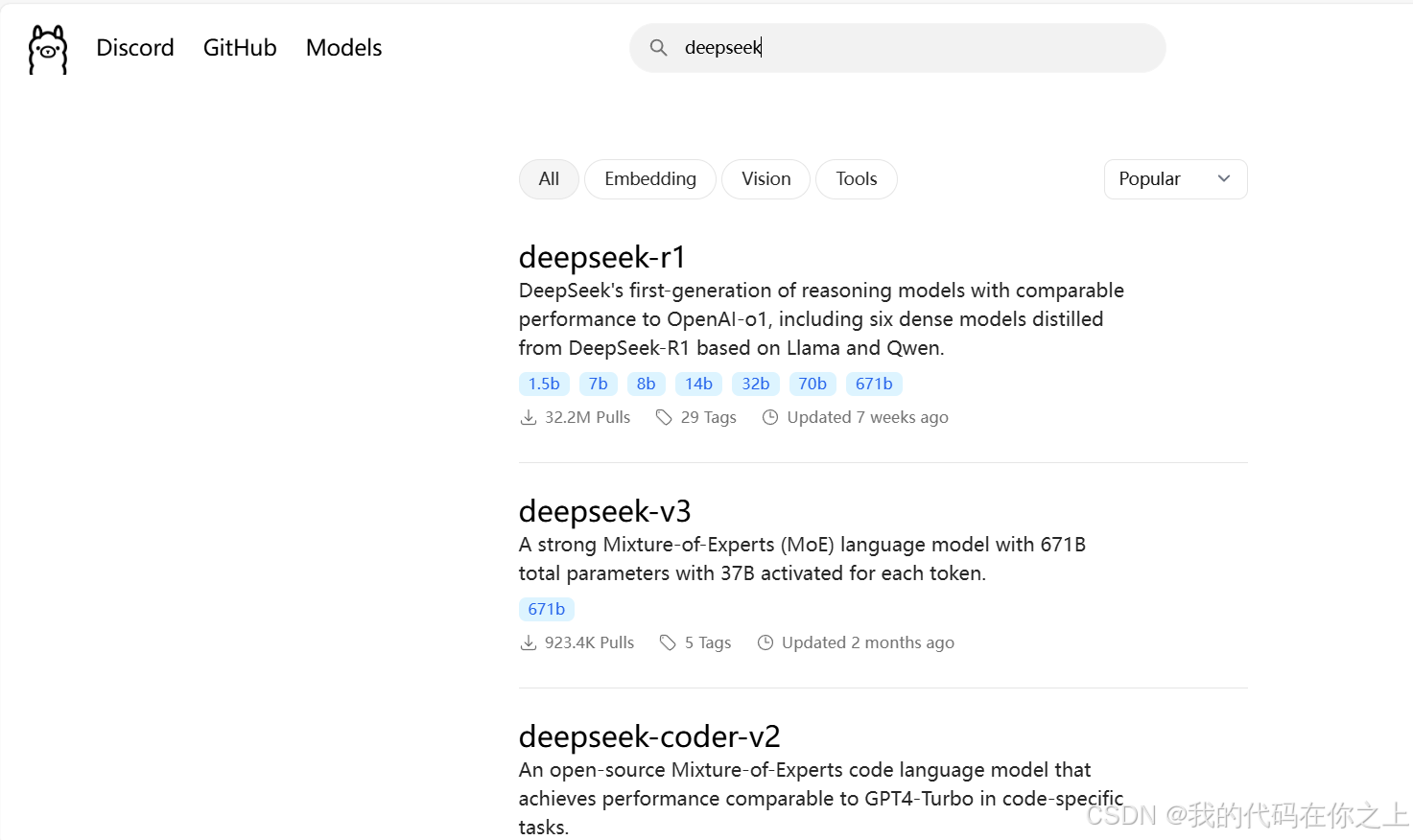Open the deepseek-v3 model page
Screen dimensions: 1413x840
click(x=604, y=511)
